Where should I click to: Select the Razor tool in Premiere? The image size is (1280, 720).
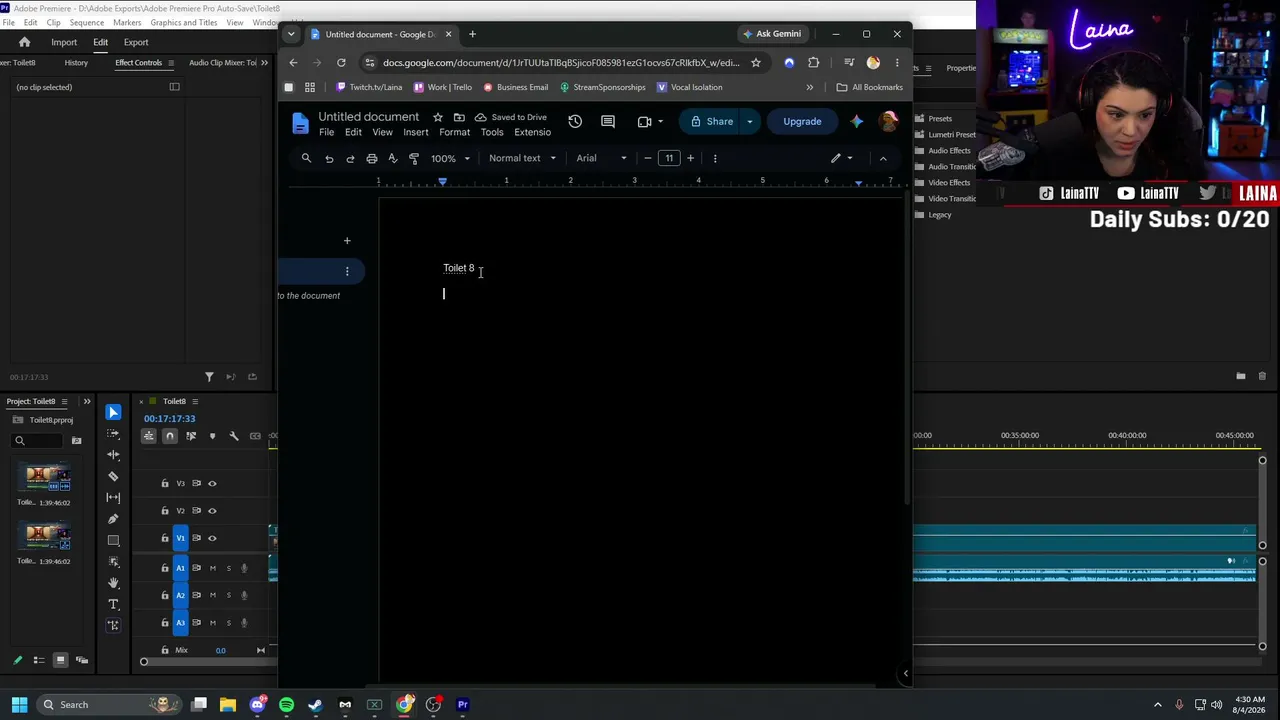(x=113, y=476)
